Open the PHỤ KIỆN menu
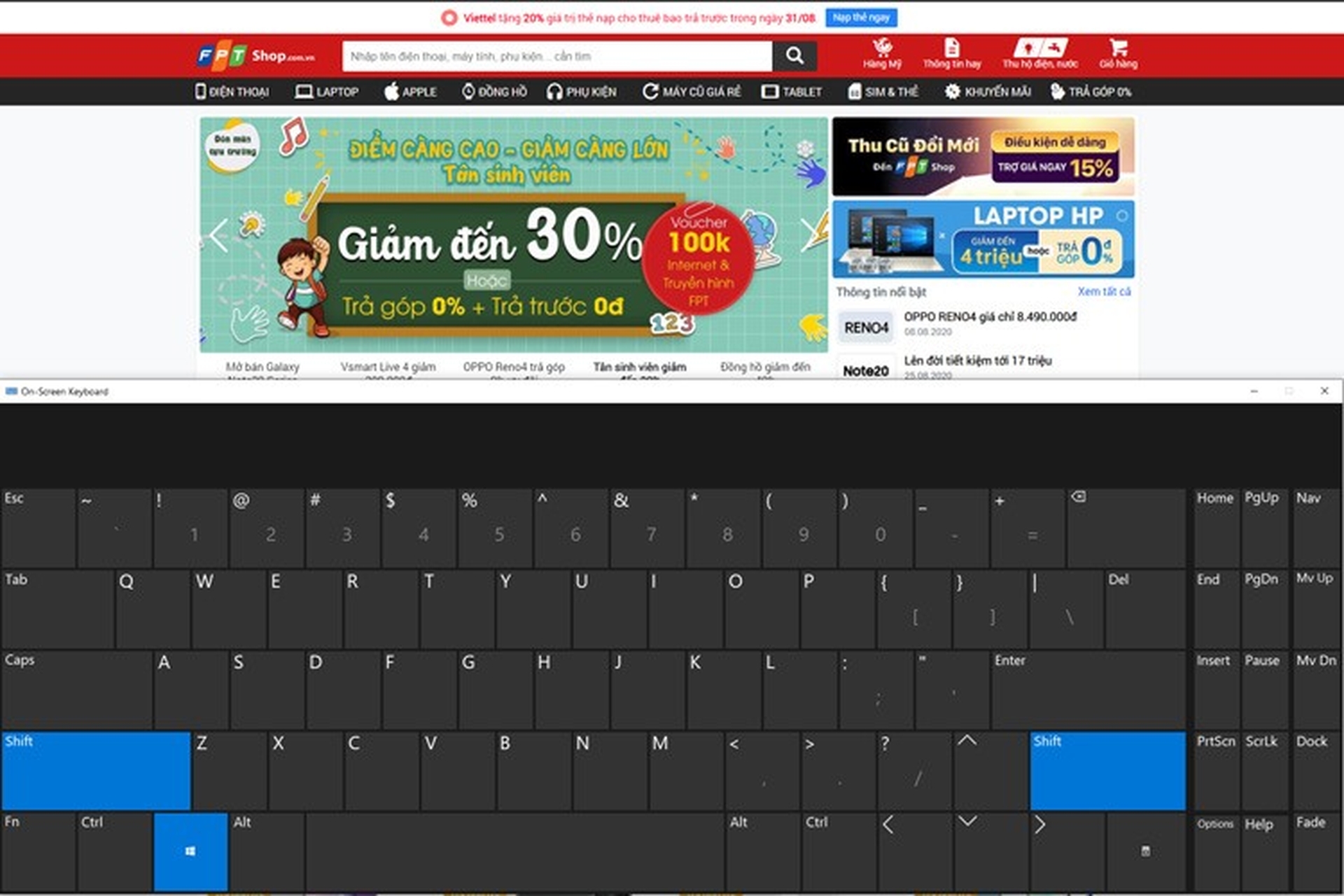Viewport: 1344px width, 896px height. [x=582, y=92]
